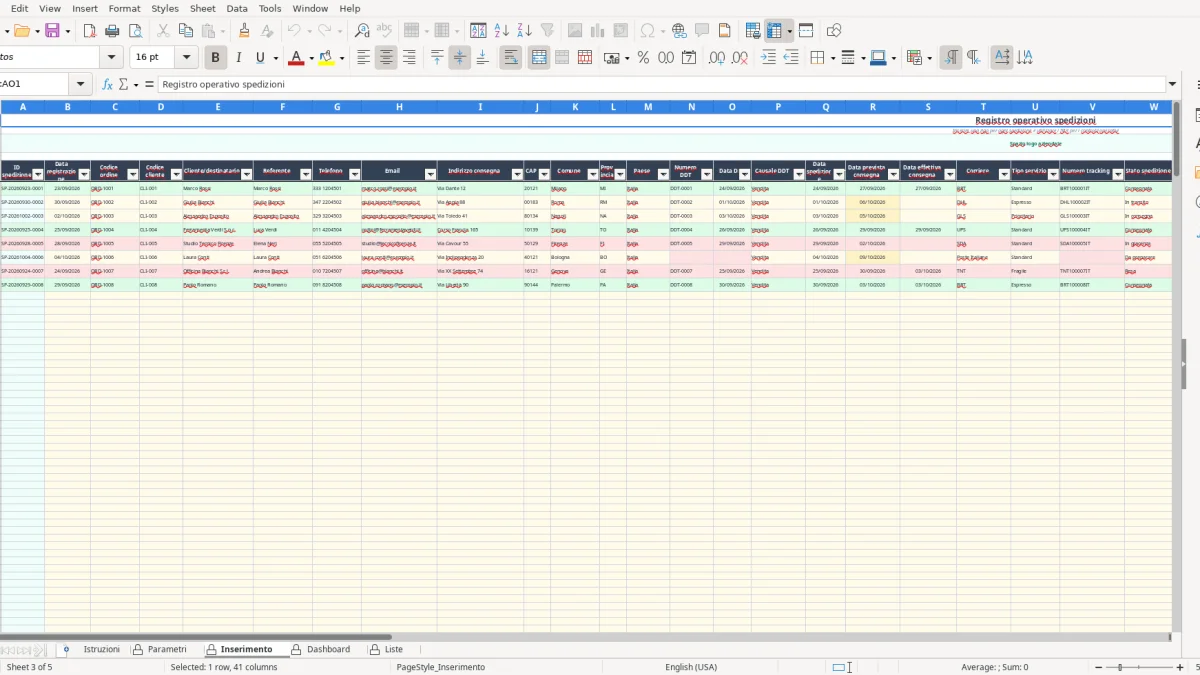
Task: Save the document using the floppy disk icon
Action: [x=52, y=31]
